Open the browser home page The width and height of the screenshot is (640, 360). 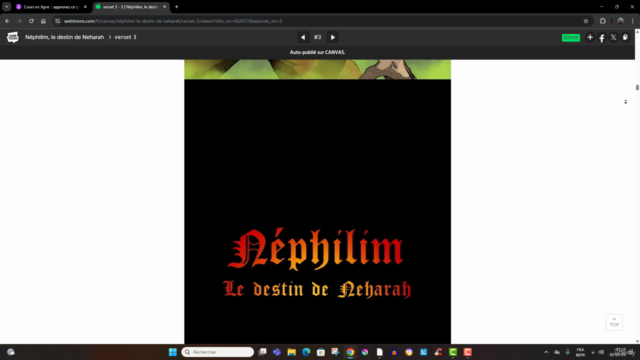point(43,21)
